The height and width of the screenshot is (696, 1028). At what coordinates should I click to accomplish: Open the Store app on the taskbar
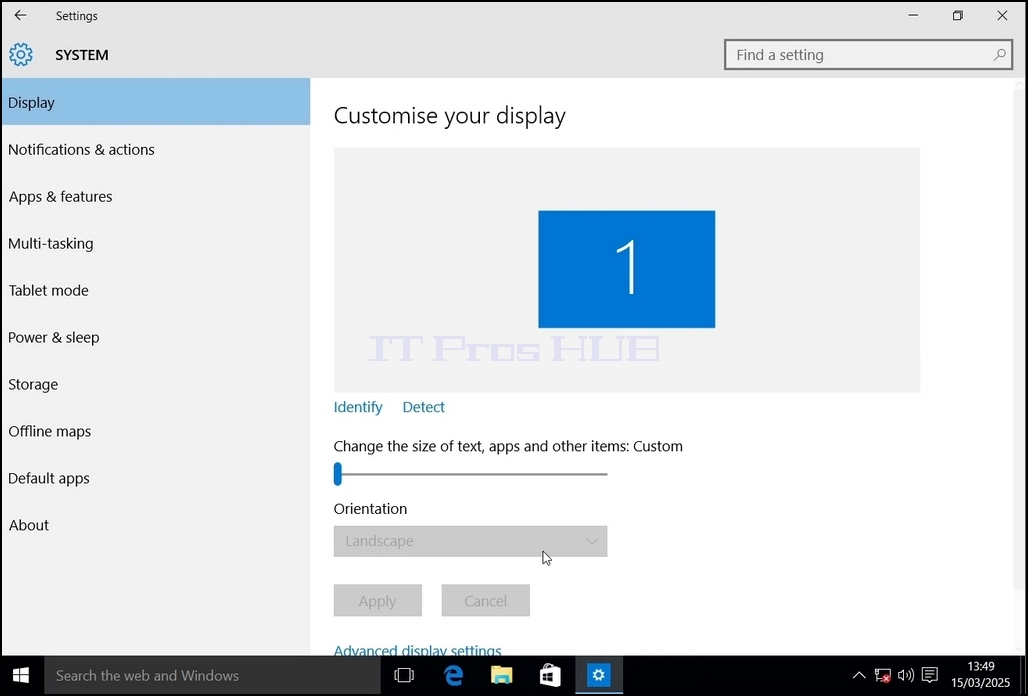pyautogui.click(x=550, y=675)
